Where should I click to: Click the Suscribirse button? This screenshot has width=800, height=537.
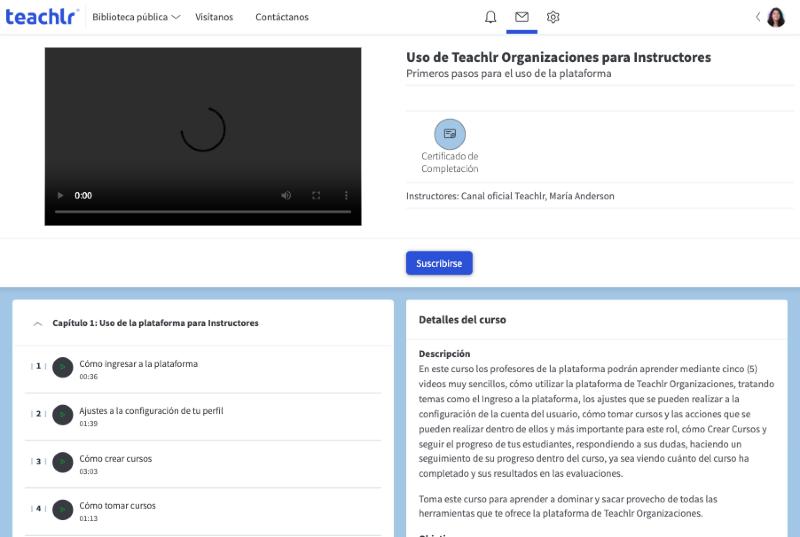(439, 263)
